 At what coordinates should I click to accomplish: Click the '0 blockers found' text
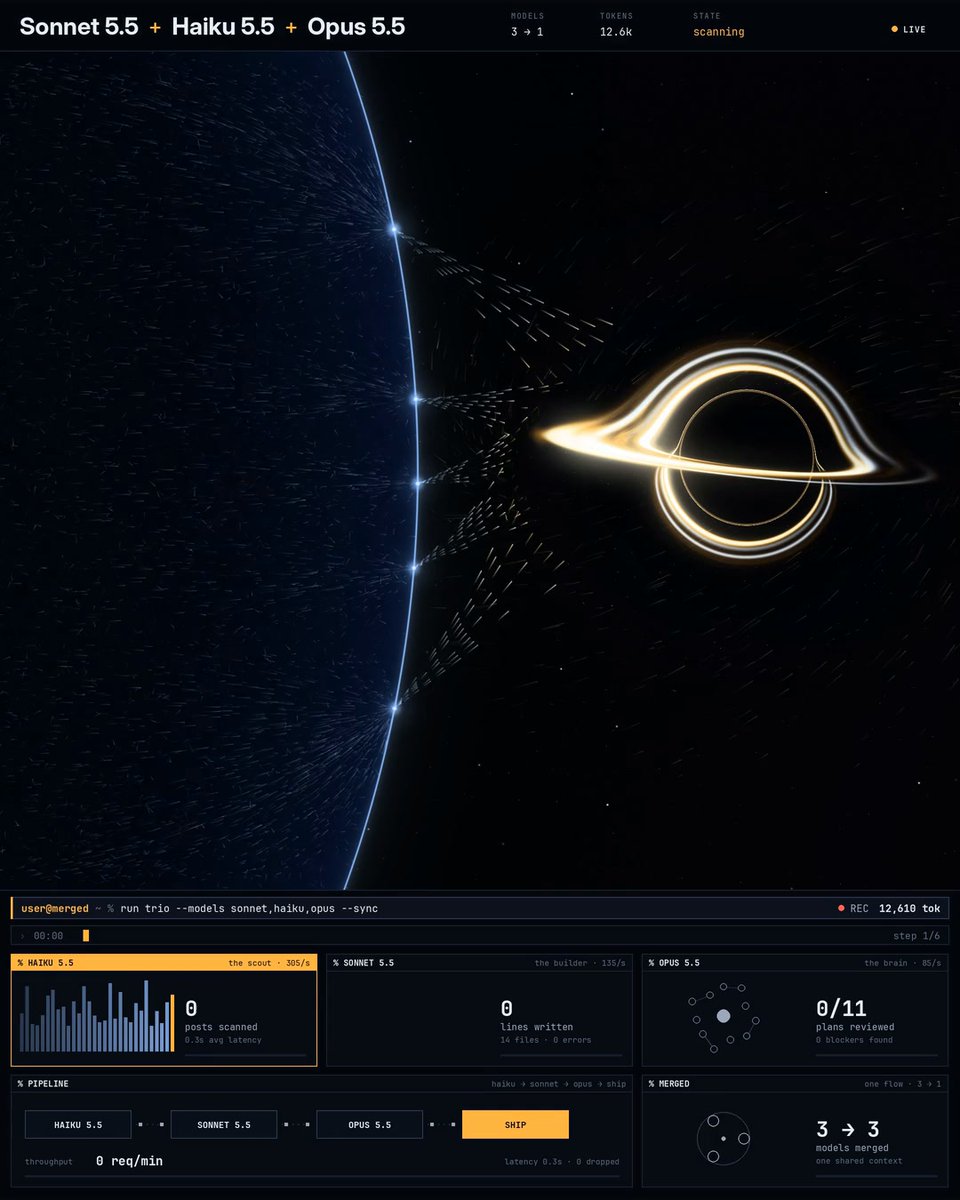pos(855,1040)
